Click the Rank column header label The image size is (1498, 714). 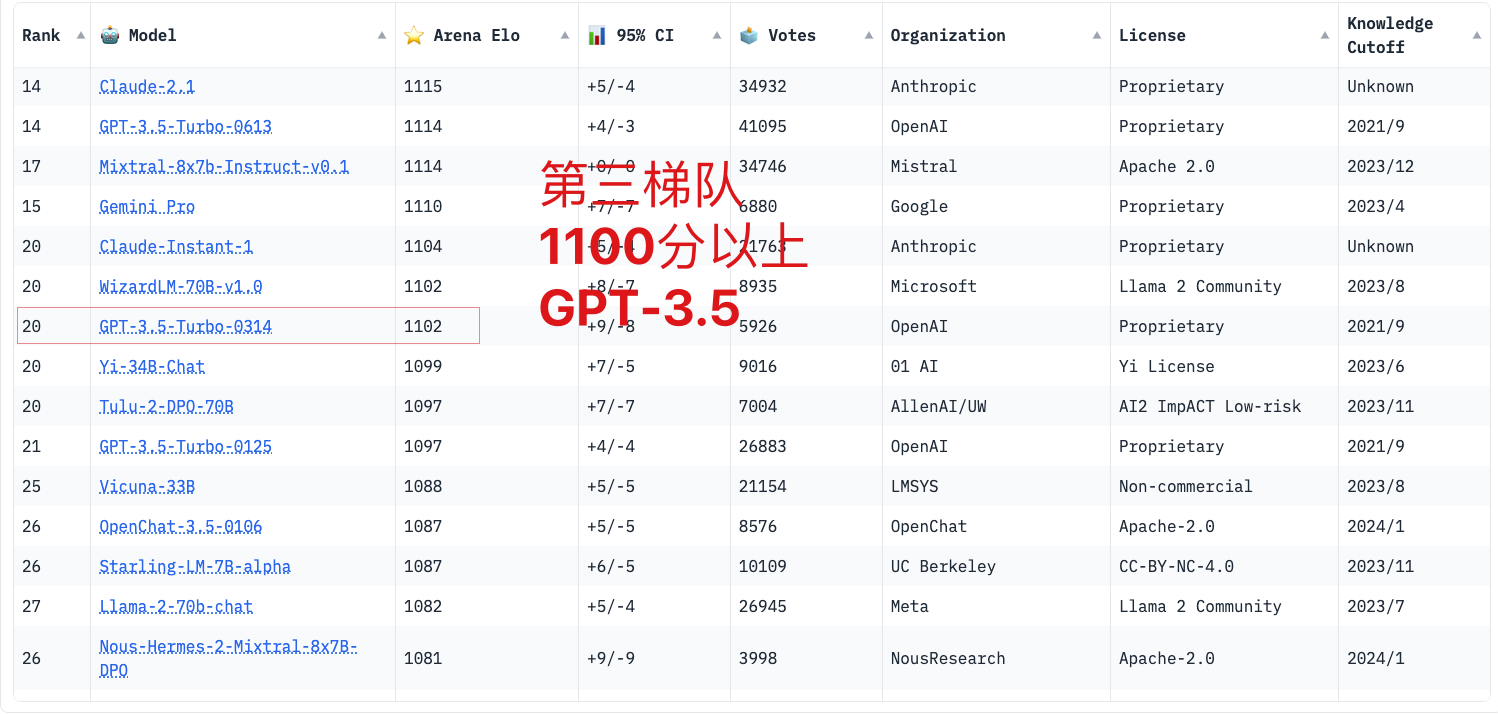coord(41,35)
